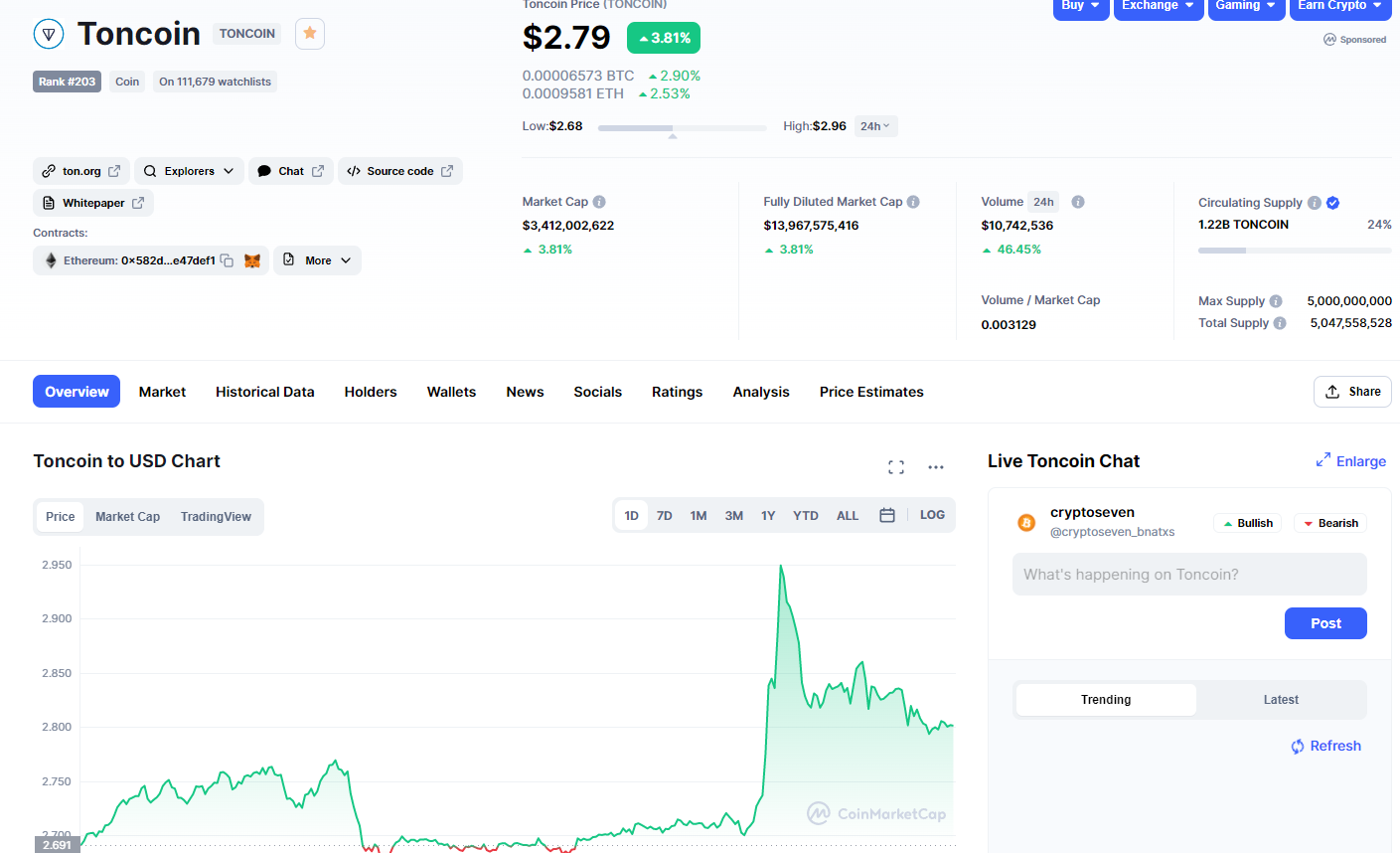1400x853 pixels.
Task: Switch to the Wallets tab
Action: [x=451, y=392]
